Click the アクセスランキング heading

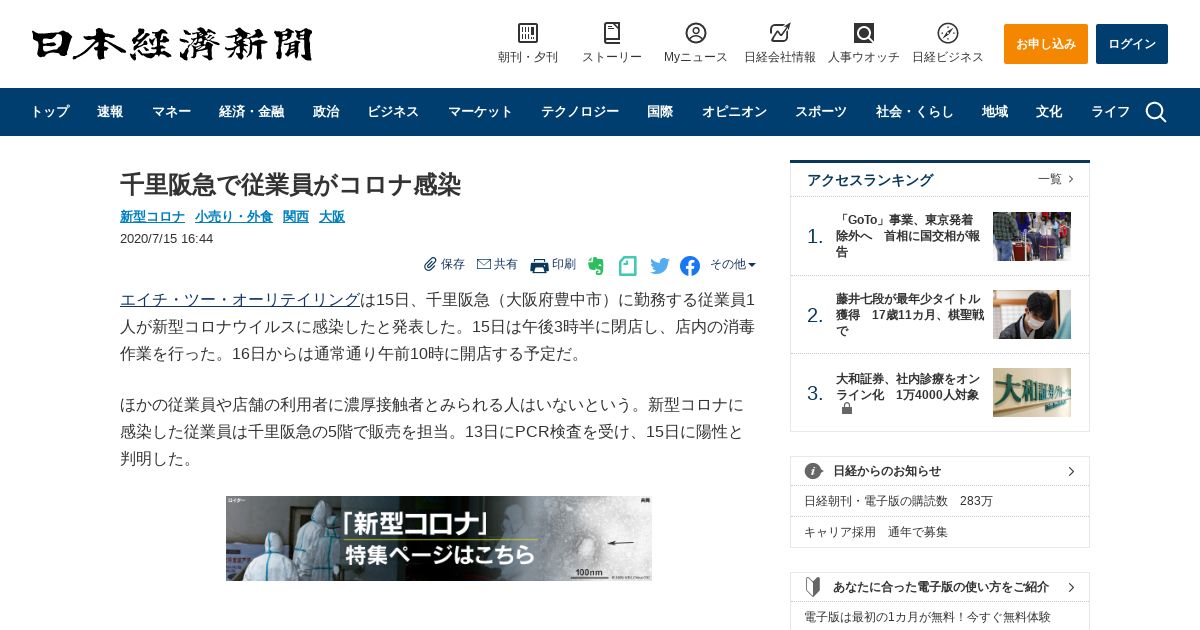coord(870,180)
